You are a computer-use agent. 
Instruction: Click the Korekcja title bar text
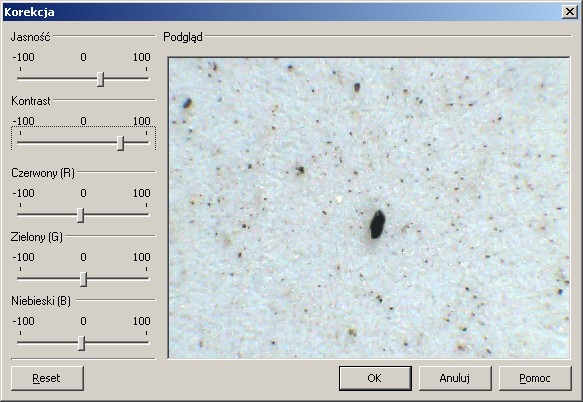(29, 12)
